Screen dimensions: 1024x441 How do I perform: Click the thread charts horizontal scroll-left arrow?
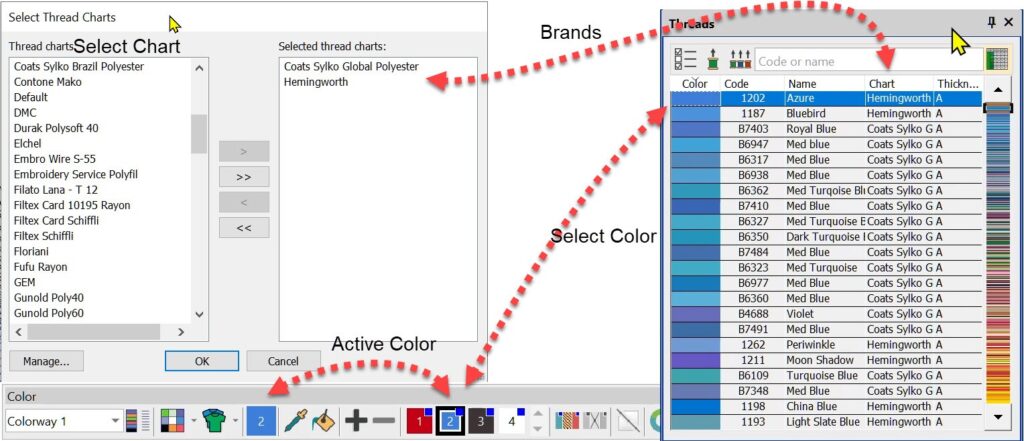tap(18, 333)
